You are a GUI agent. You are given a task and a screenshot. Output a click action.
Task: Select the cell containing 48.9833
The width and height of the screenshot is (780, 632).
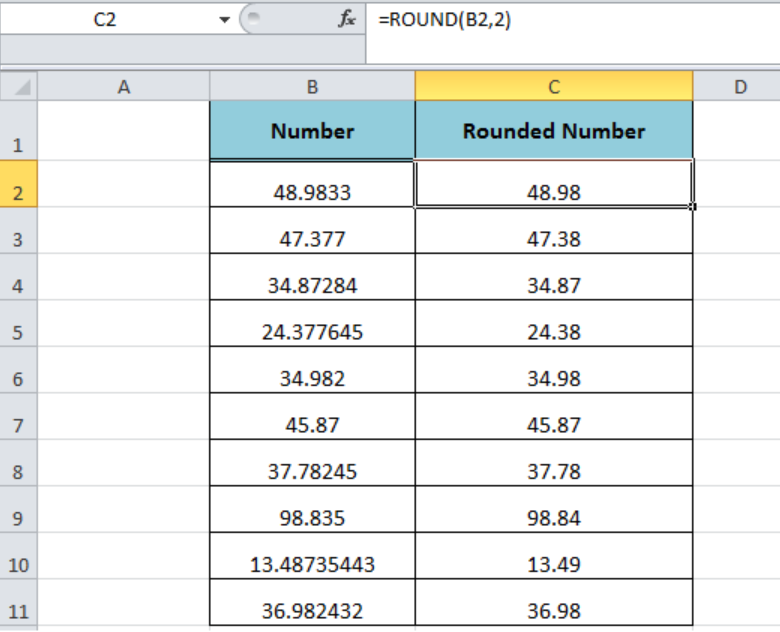tap(312, 184)
